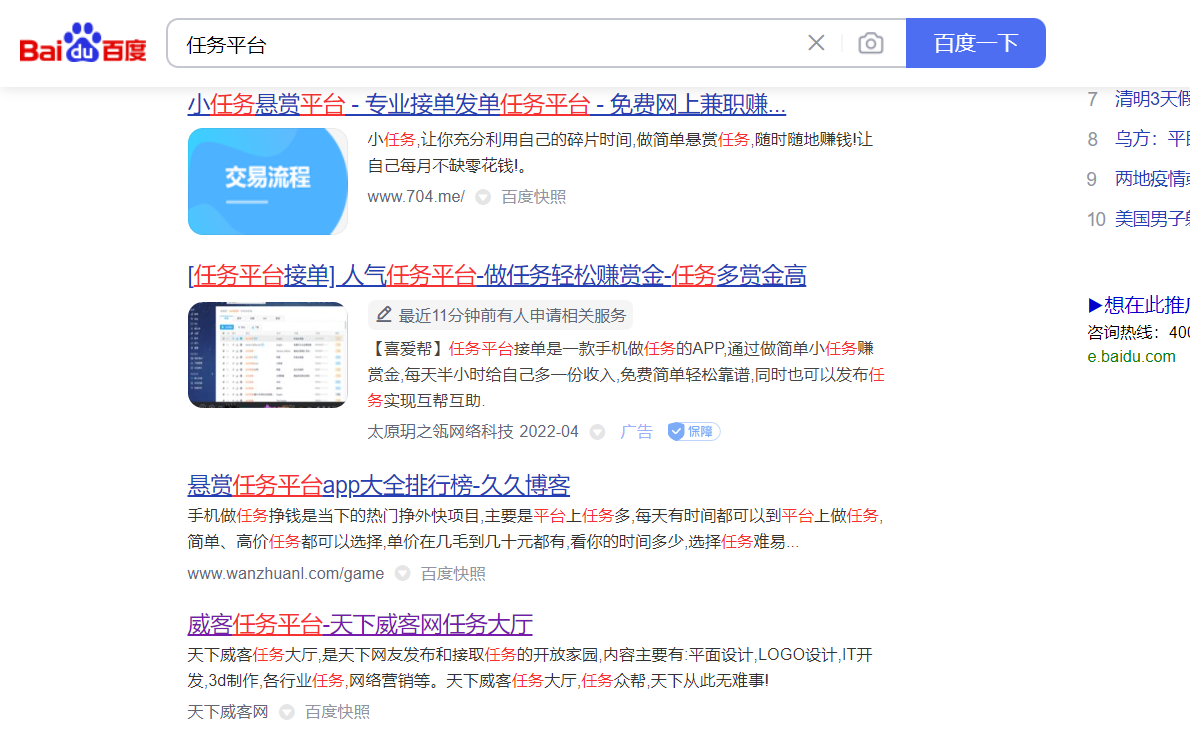Expand dropdown arrow beside 太原玥之瓴网络科技
Viewport: 1190px width, 735px height.
(597, 432)
